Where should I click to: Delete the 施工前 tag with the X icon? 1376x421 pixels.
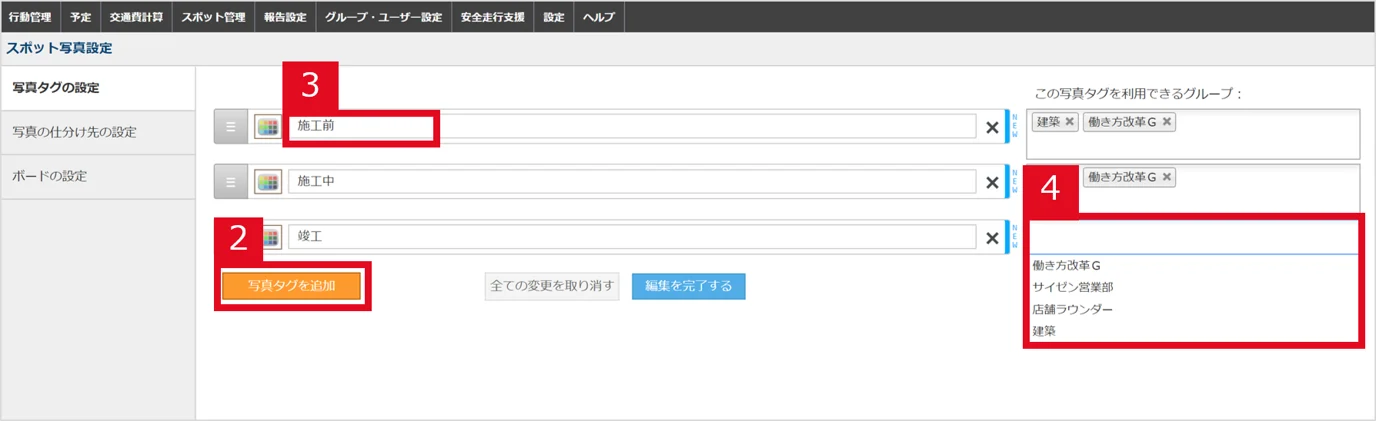click(x=992, y=128)
